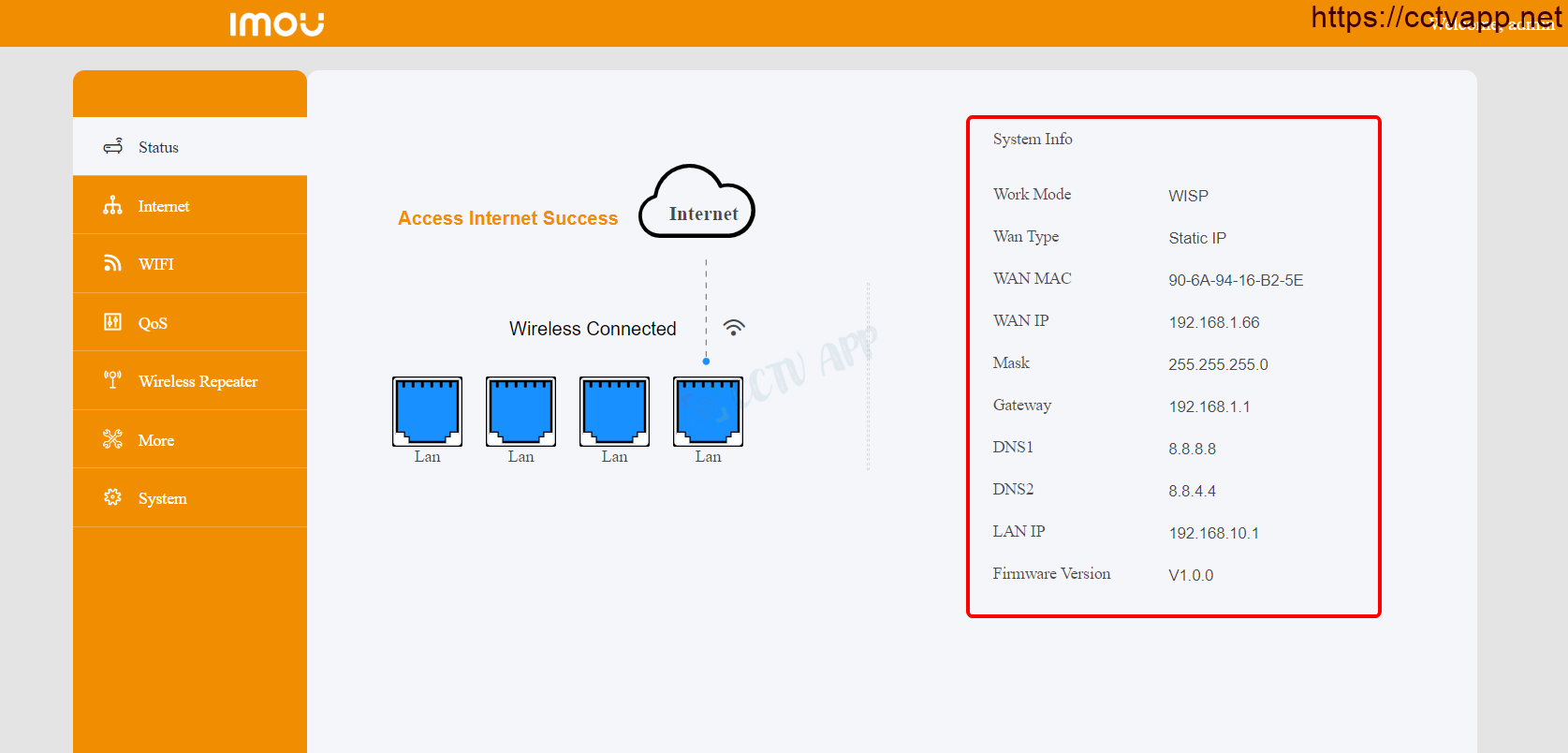
Task: Click the LAN IP value 192.168.10.1
Action: [x=1214, y=533]
